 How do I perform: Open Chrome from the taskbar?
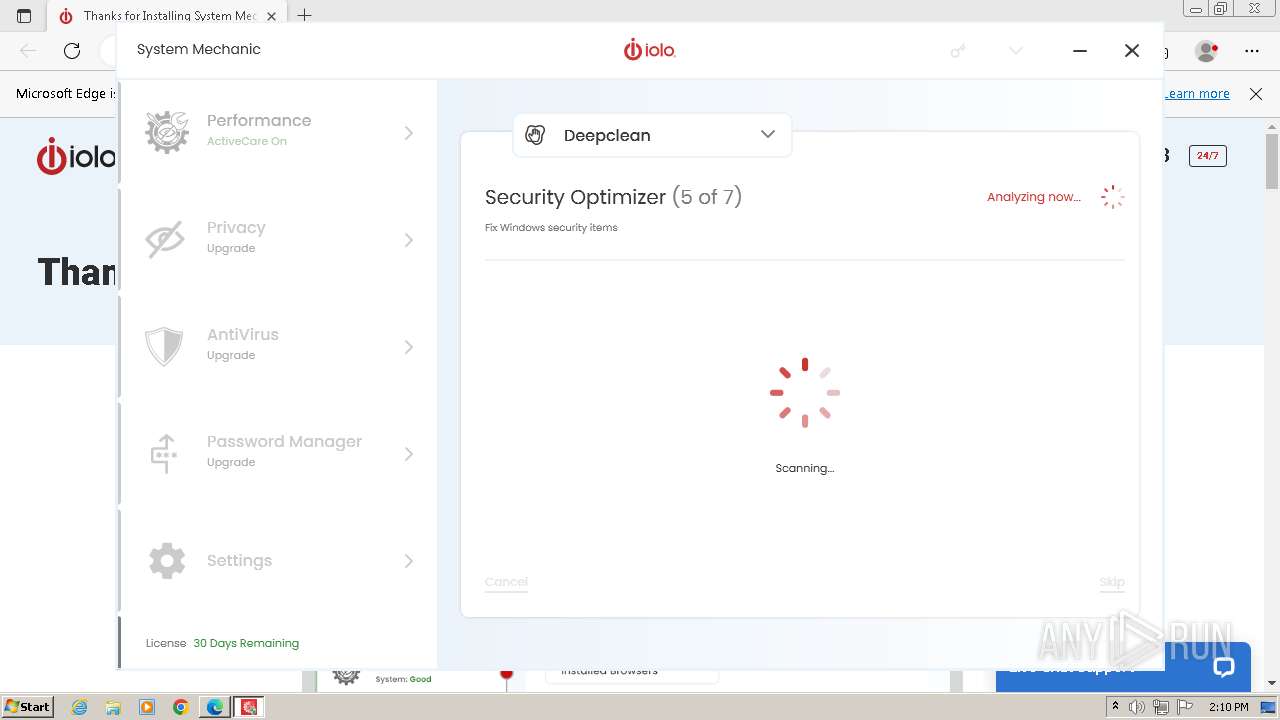pos(181,707)
